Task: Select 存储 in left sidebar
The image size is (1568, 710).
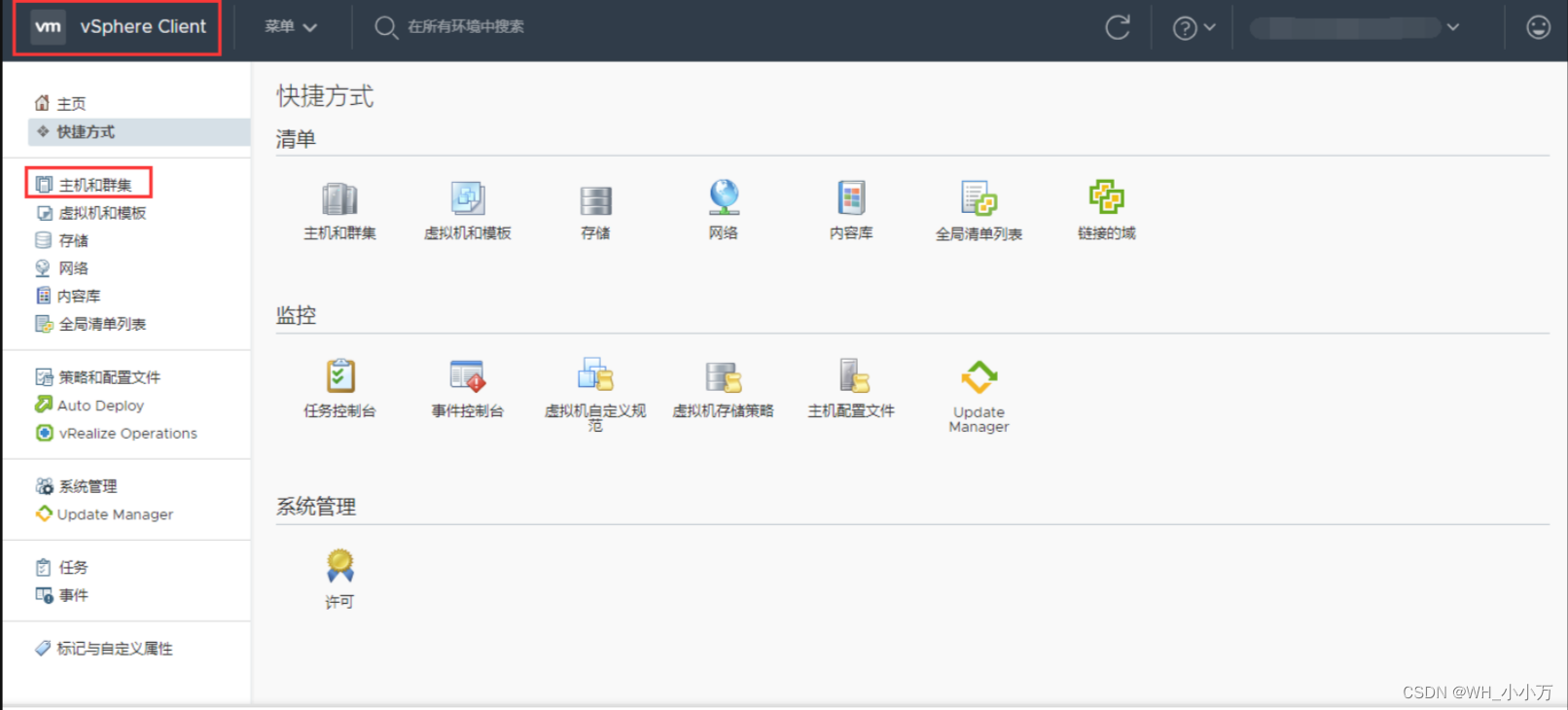Action: [62, 240]
